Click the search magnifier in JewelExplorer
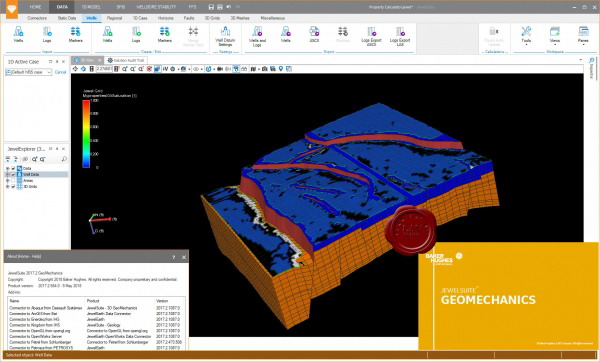Image resolution: width=600 pixels, height=362 pixels. pos(64,159)
